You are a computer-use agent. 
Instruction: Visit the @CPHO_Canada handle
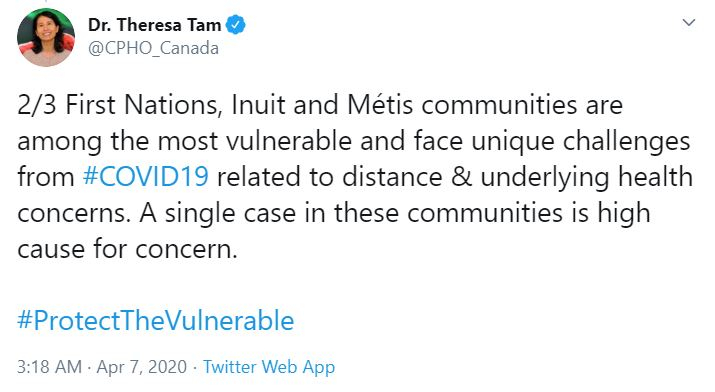tap(153, 48)
